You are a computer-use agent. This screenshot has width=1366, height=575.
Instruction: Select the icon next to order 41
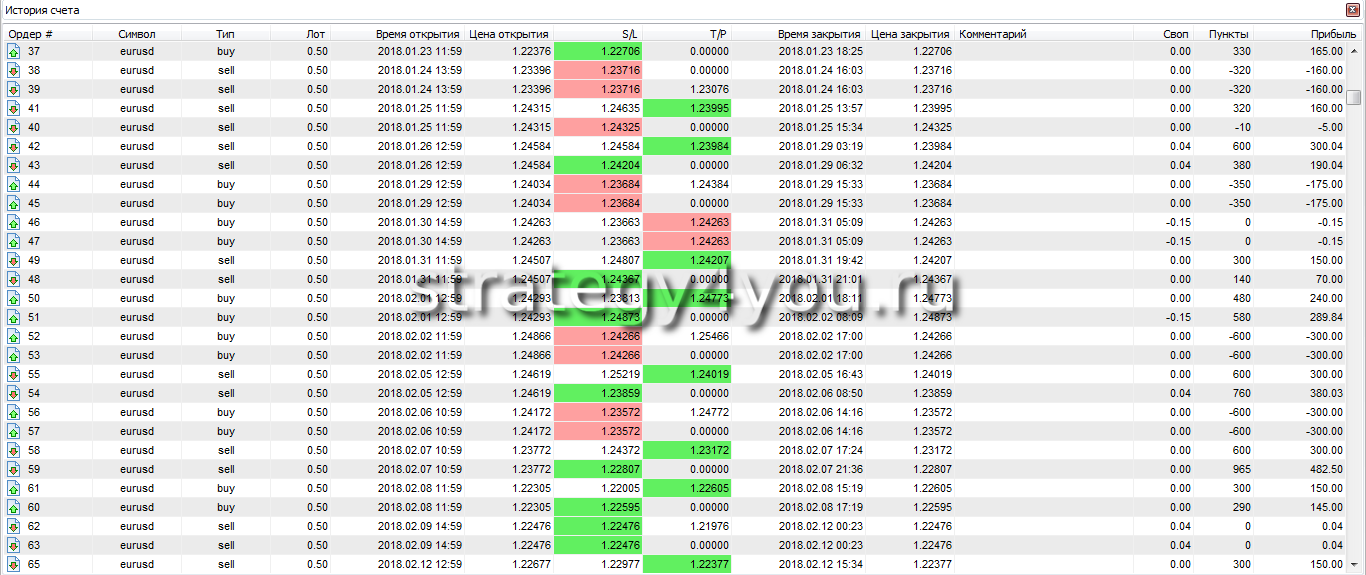click(x=14, y=108)
